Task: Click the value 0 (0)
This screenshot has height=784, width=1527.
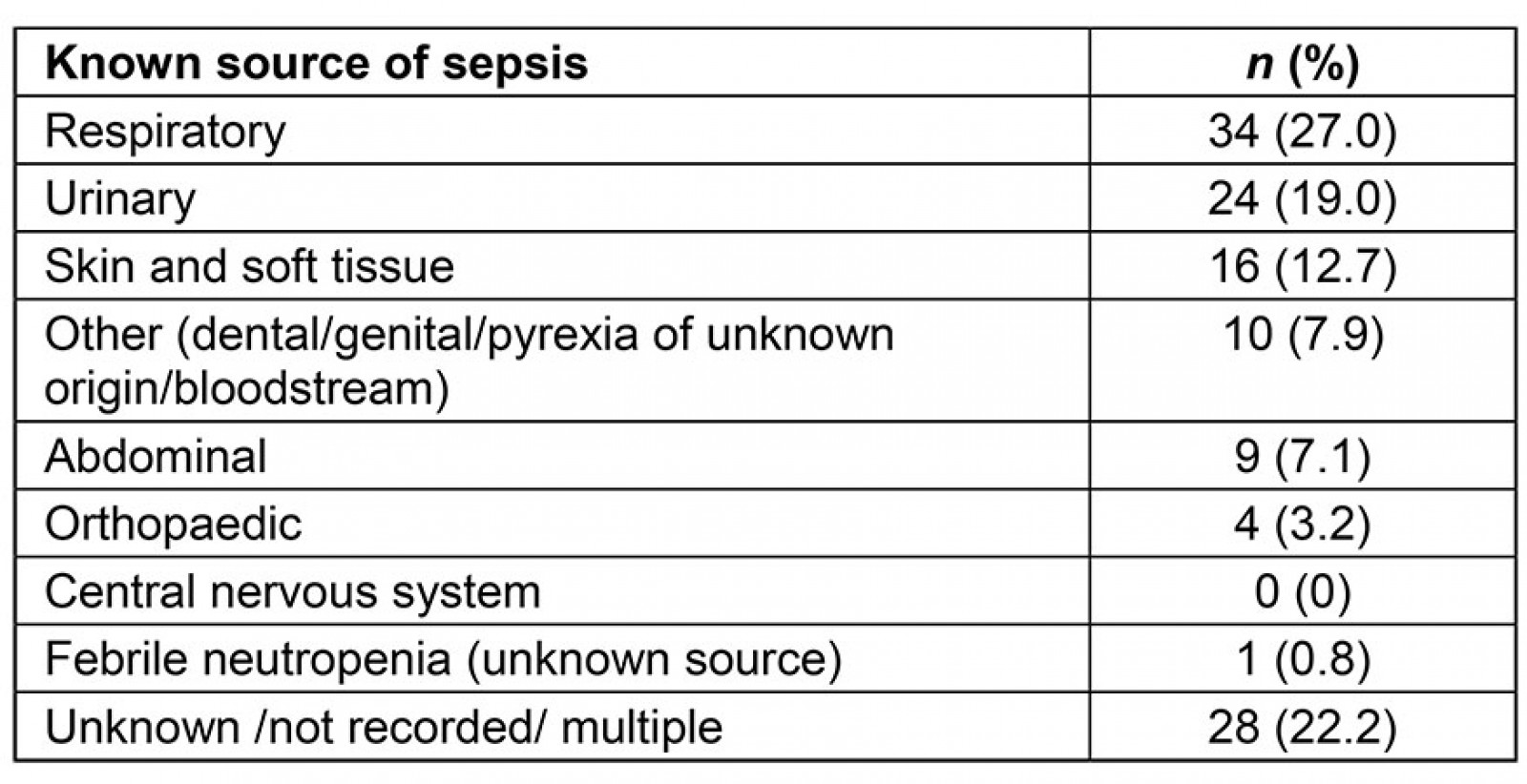Action: pyautogui.click(x=1302, y=591)
